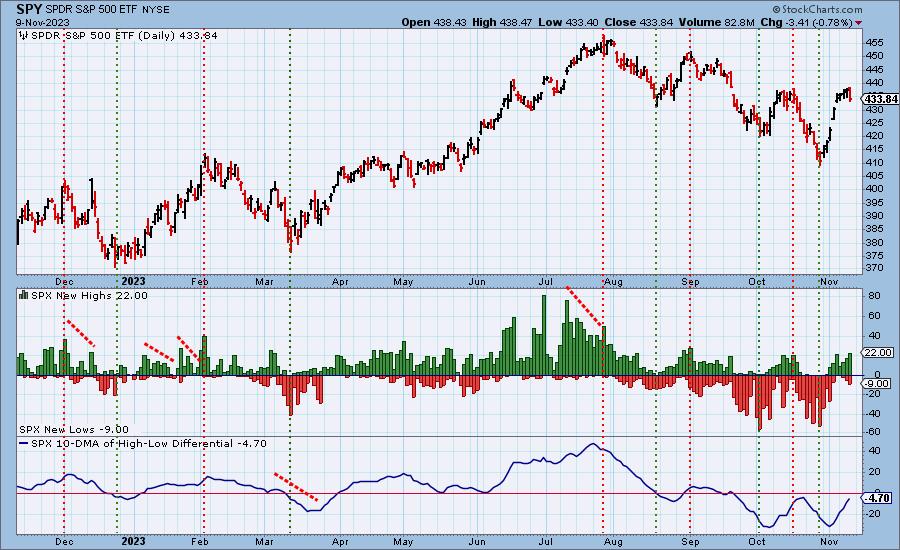Click the 433.84 last-price tag on price axis
Viewport: 900px width, 550px height.
(x=881, y=99)
